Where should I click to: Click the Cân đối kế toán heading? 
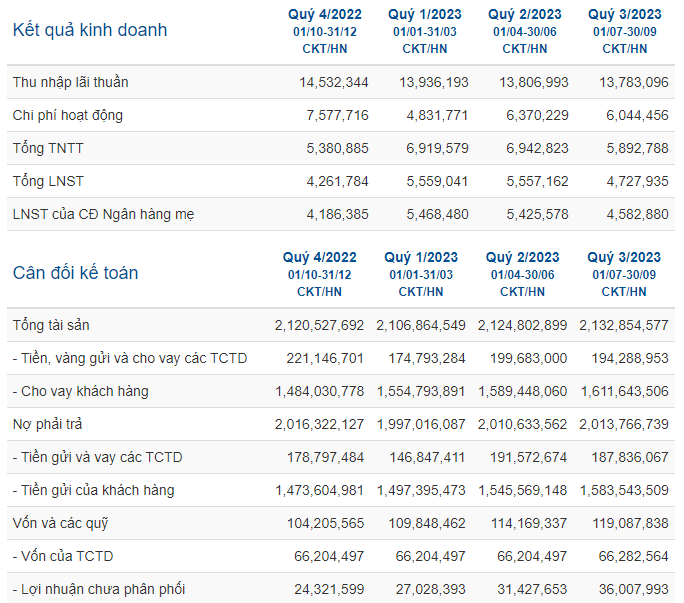(75, 273)
